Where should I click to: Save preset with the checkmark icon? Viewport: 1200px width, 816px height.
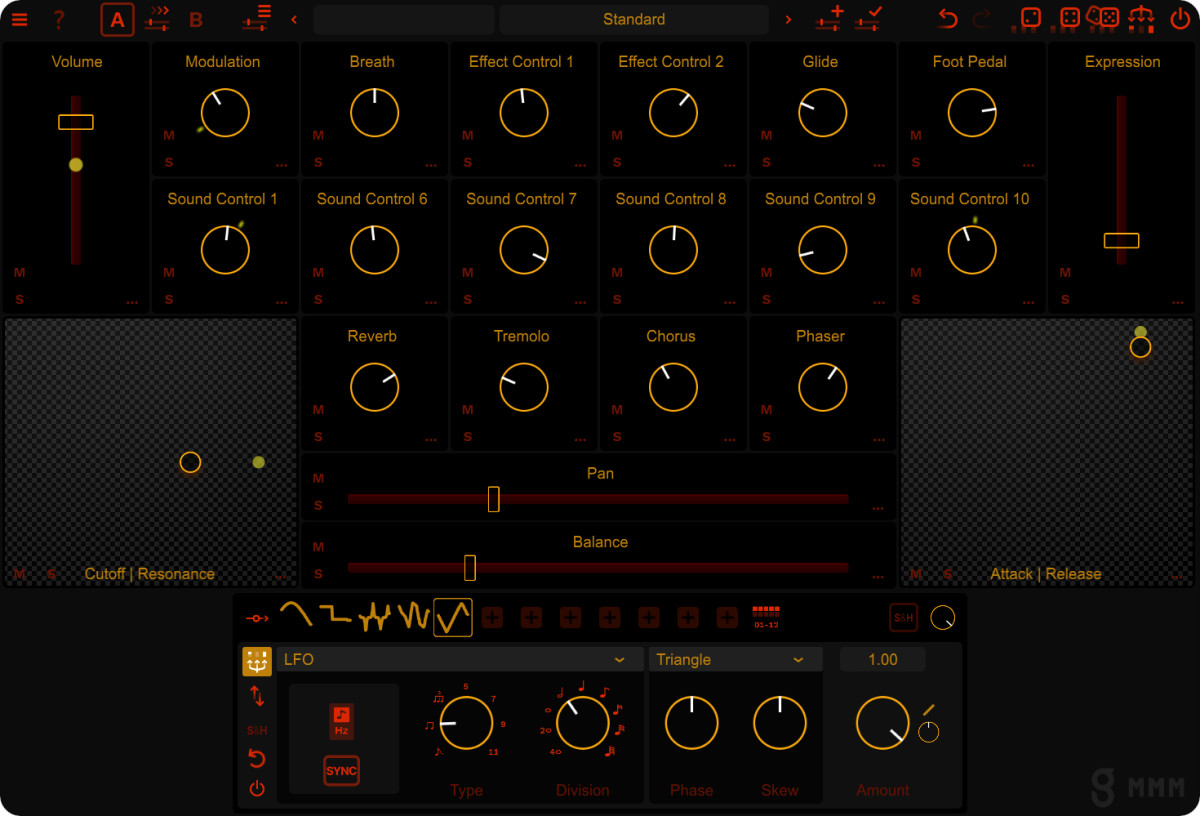point(868,17)
